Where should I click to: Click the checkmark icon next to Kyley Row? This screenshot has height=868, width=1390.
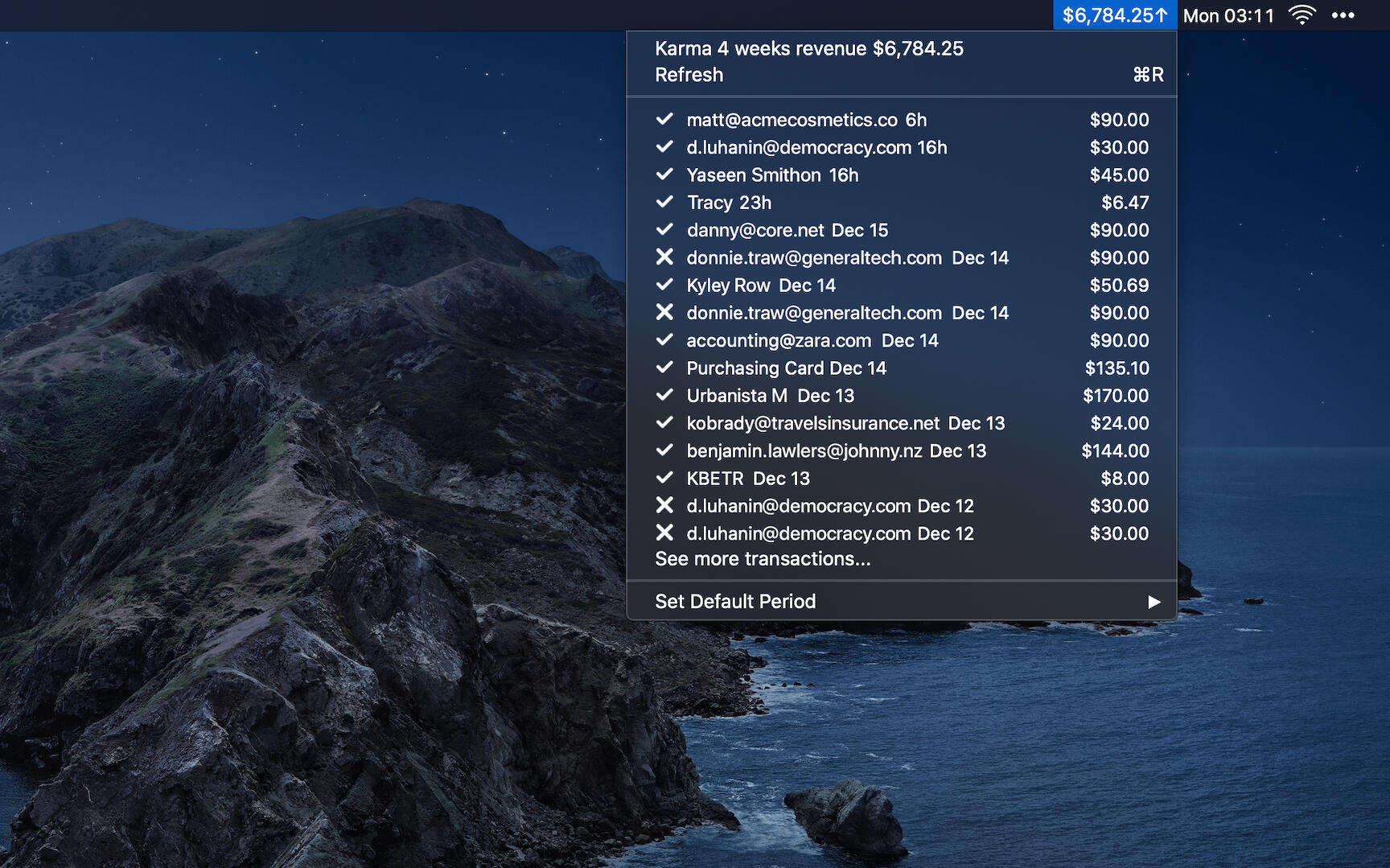point(664,286)
